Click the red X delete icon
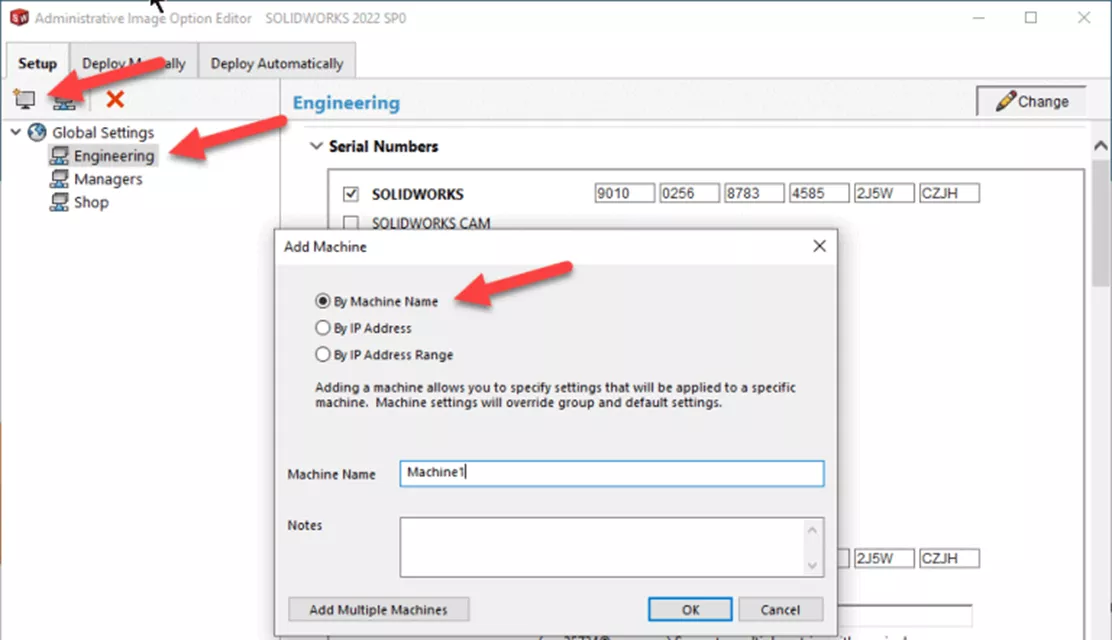 115,99
